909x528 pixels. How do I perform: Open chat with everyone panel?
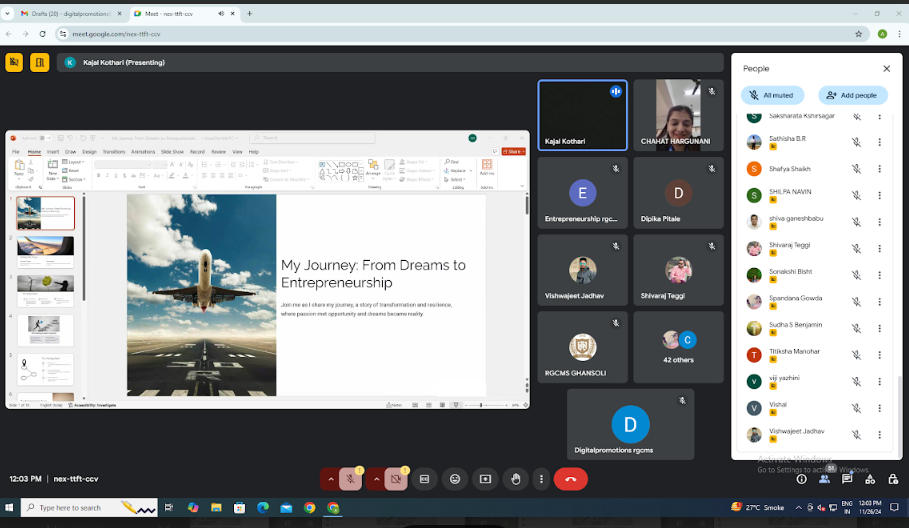(847, 479)
